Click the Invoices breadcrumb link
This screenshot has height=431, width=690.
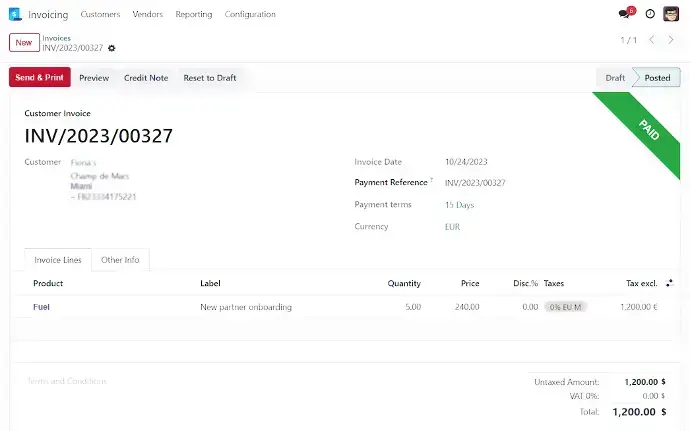coord(56,37)
